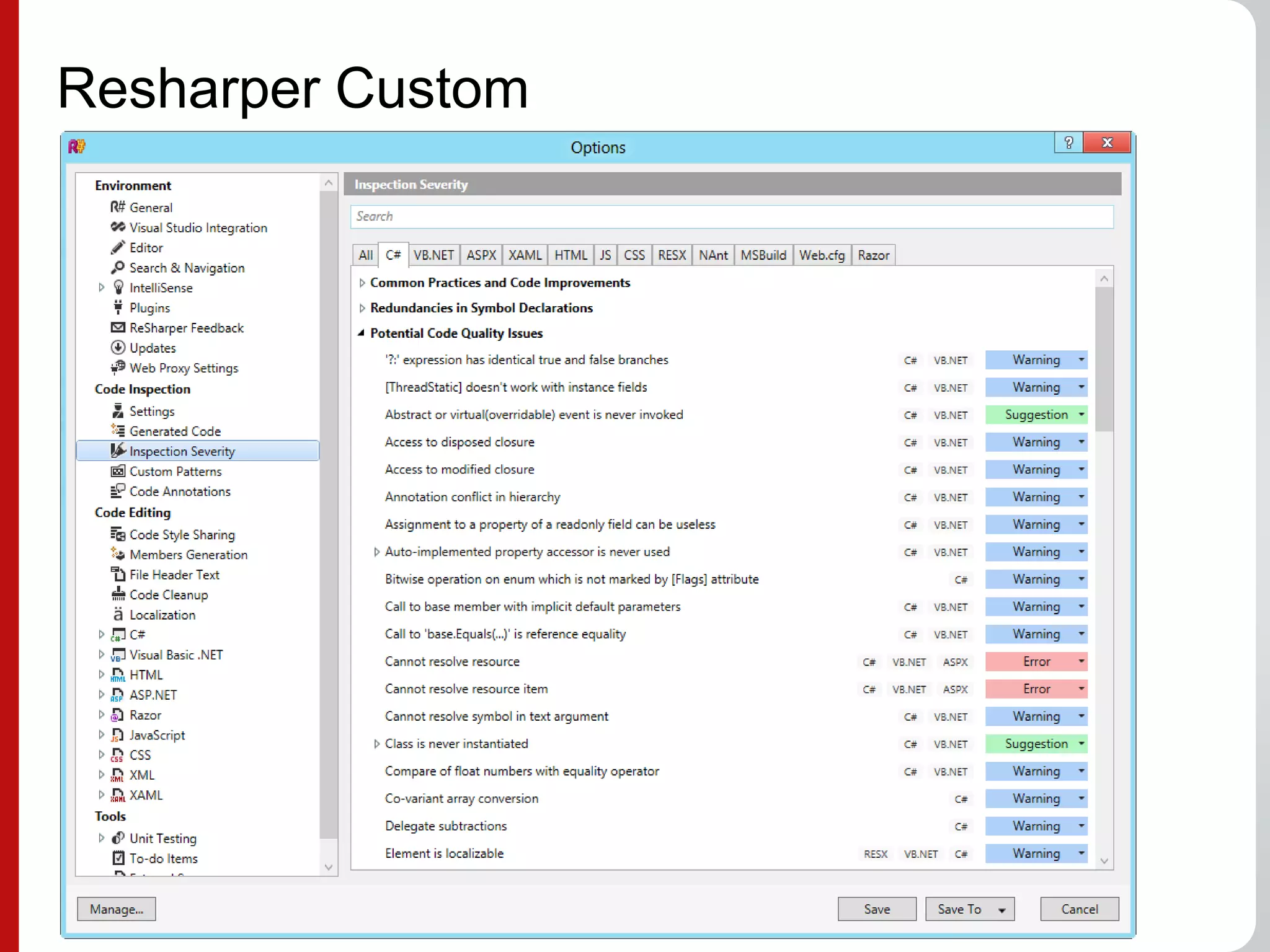Click Code Annotations icon
Screen dimensions: 1270x952
[118, 491]
